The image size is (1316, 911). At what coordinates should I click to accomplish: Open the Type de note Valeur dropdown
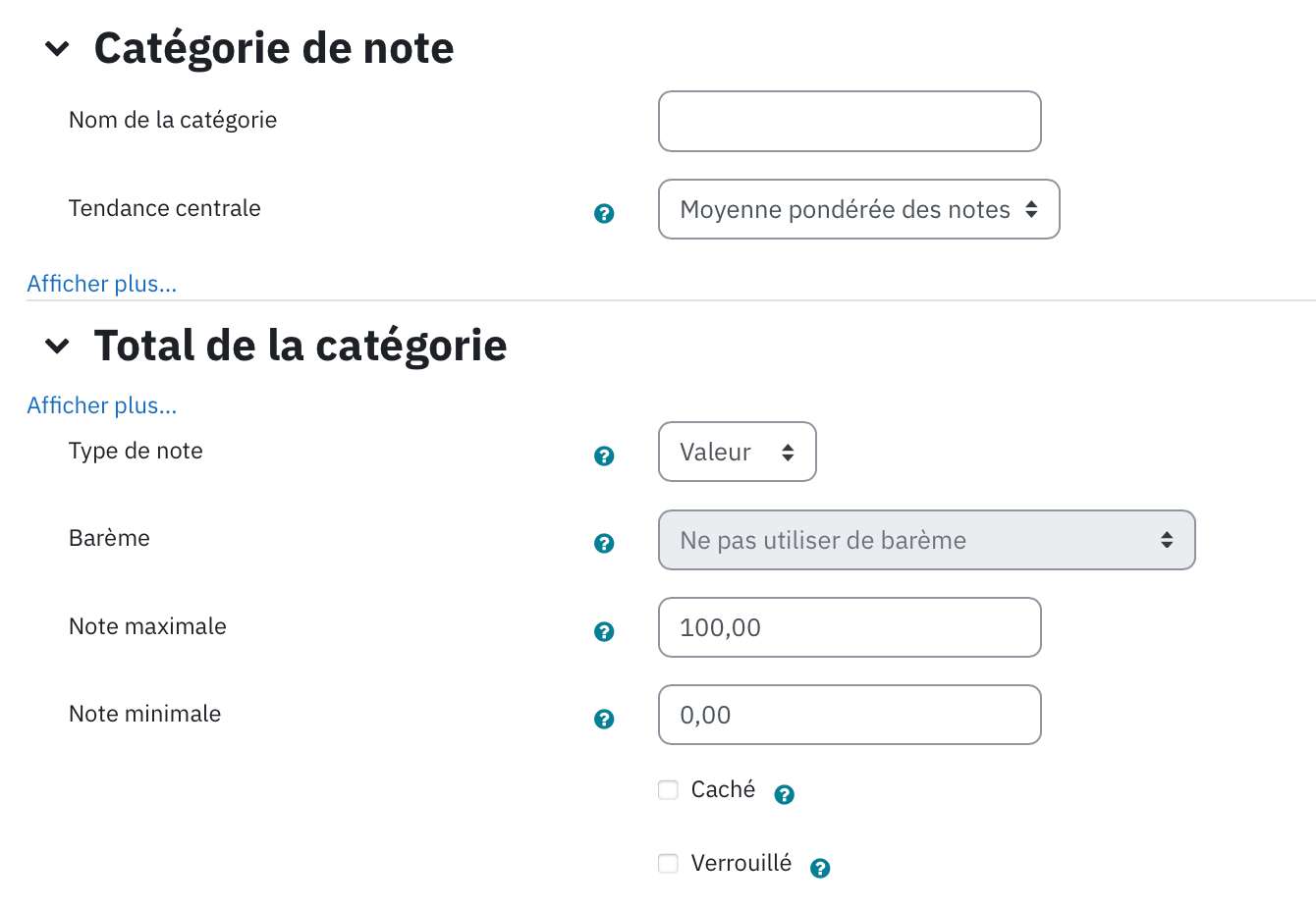click(737, 452)
